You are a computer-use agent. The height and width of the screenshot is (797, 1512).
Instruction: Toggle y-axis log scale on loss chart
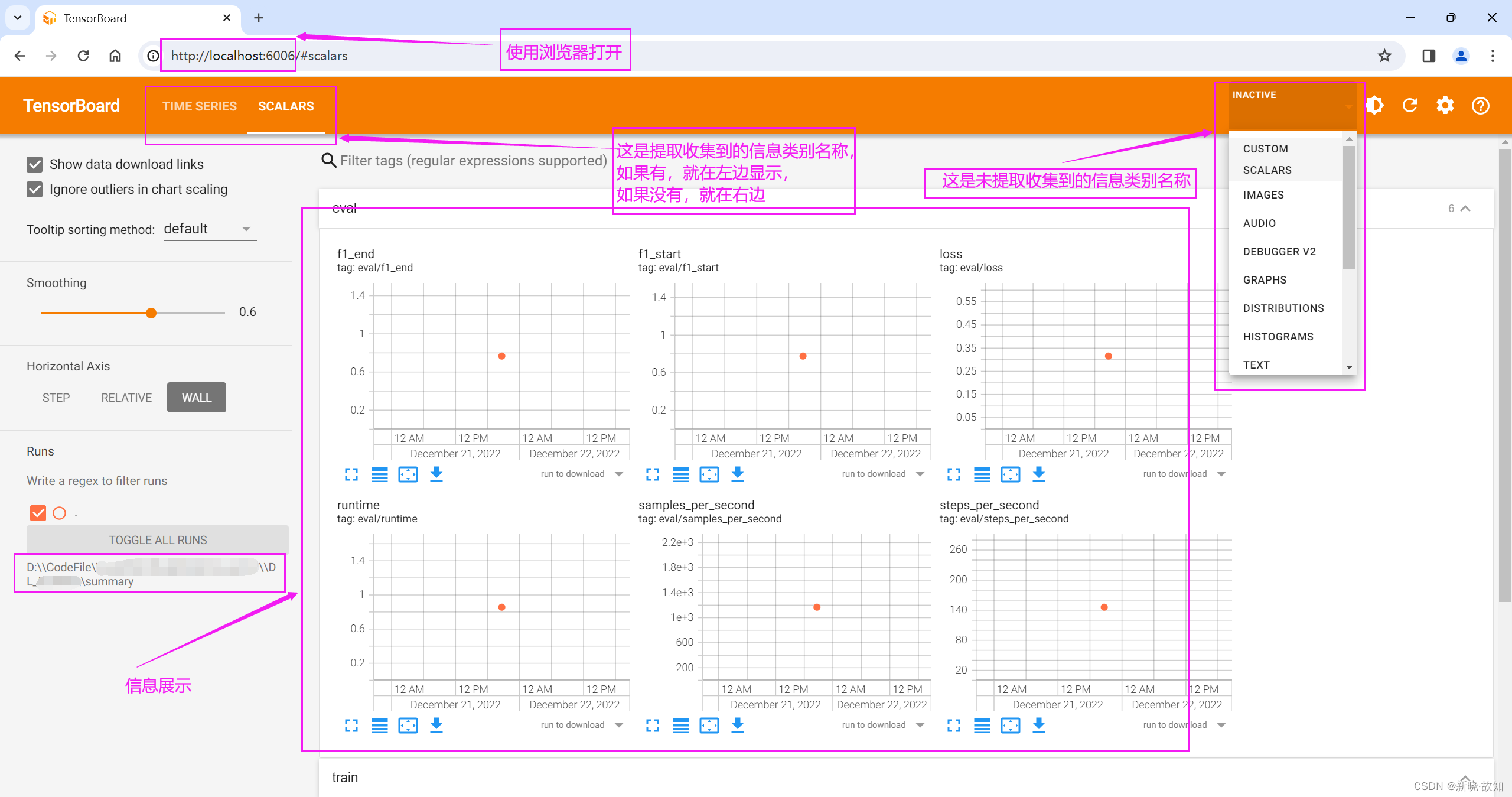[x=982, y=474]
